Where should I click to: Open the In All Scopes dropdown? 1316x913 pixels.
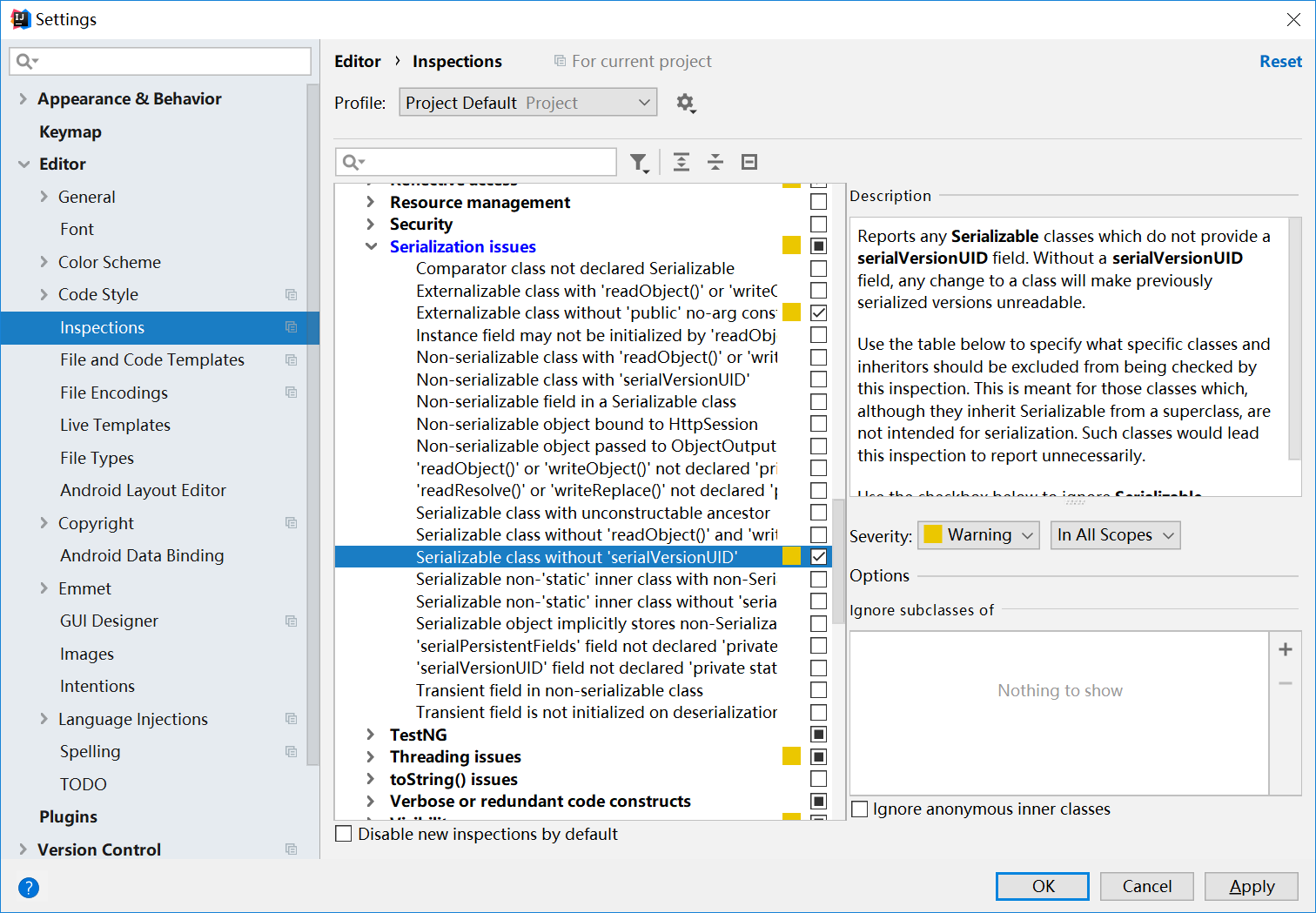1115,535
